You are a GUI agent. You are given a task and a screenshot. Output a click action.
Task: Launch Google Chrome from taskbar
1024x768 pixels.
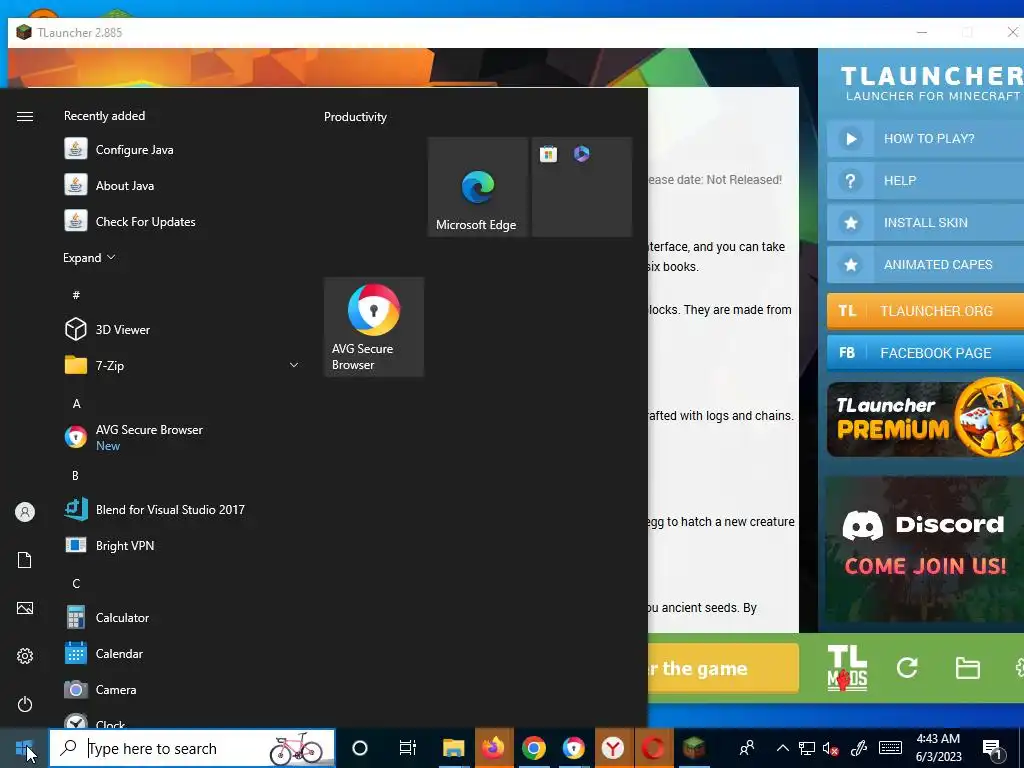click(x=534, y=748)
